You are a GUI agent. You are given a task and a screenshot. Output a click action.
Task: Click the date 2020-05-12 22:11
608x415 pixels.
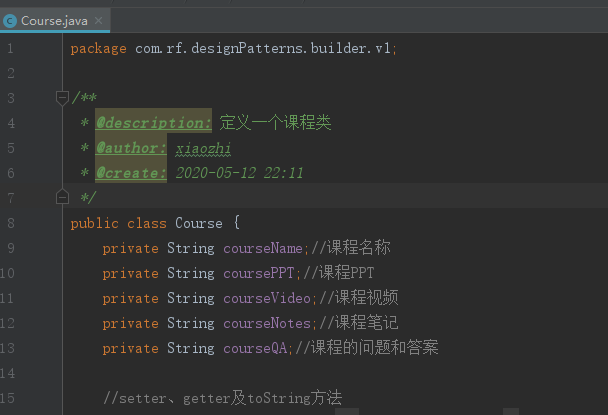click(239, 173)
